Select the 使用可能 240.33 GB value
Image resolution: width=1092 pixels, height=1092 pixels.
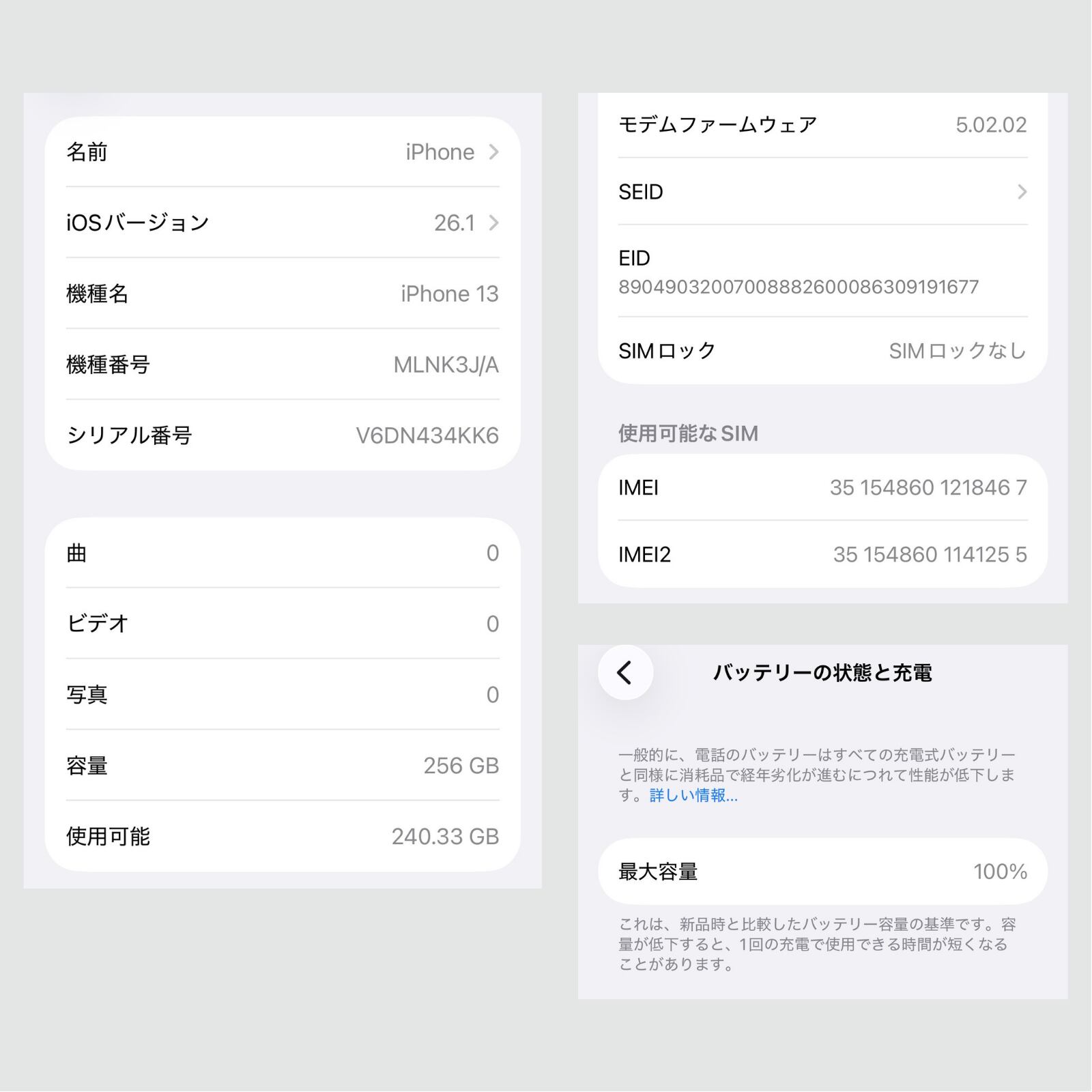pos(446,837)
